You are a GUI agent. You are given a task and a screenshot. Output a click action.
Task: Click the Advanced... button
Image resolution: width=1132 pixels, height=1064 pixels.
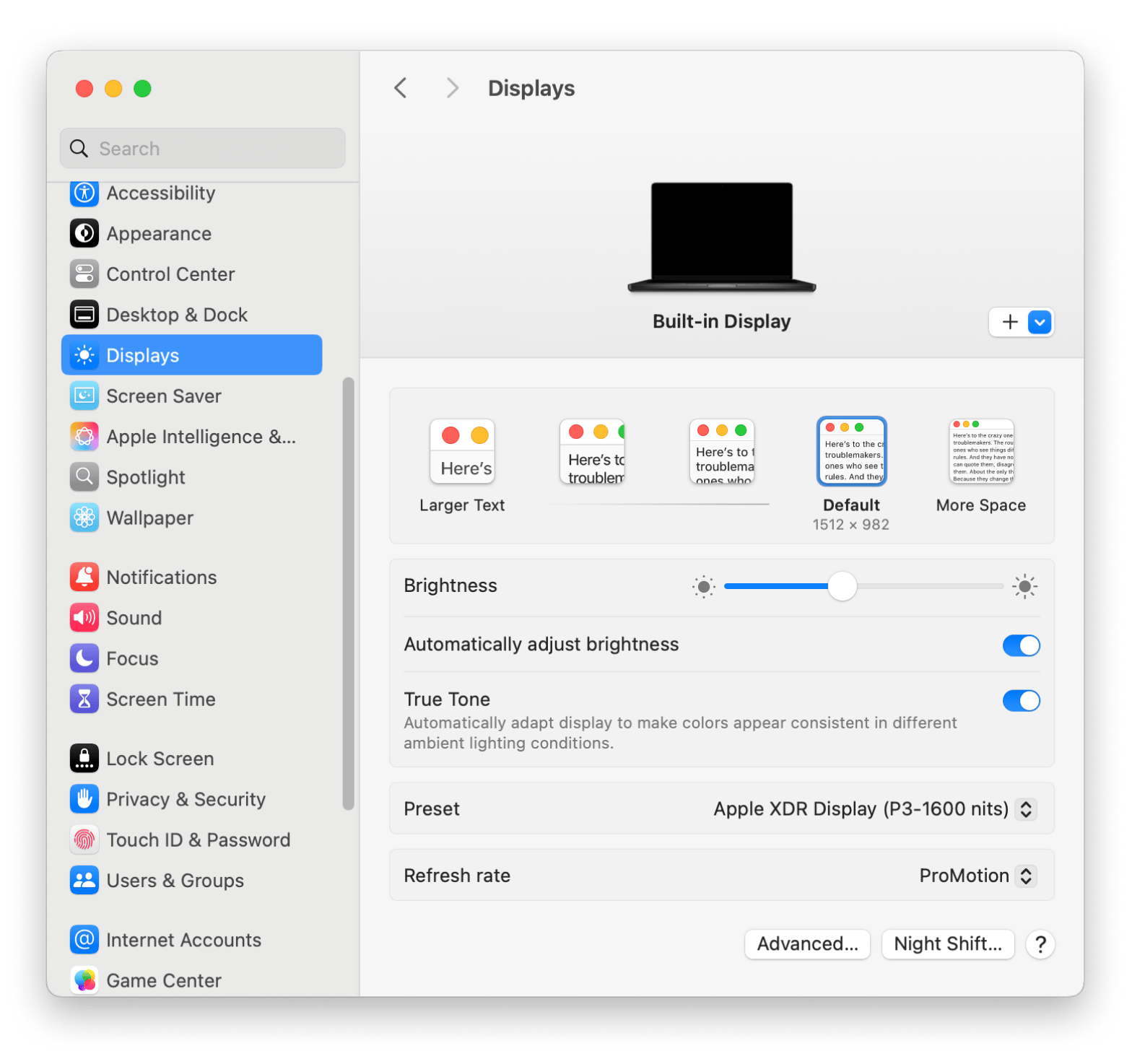pyautogui.click(x=807, y=944)
